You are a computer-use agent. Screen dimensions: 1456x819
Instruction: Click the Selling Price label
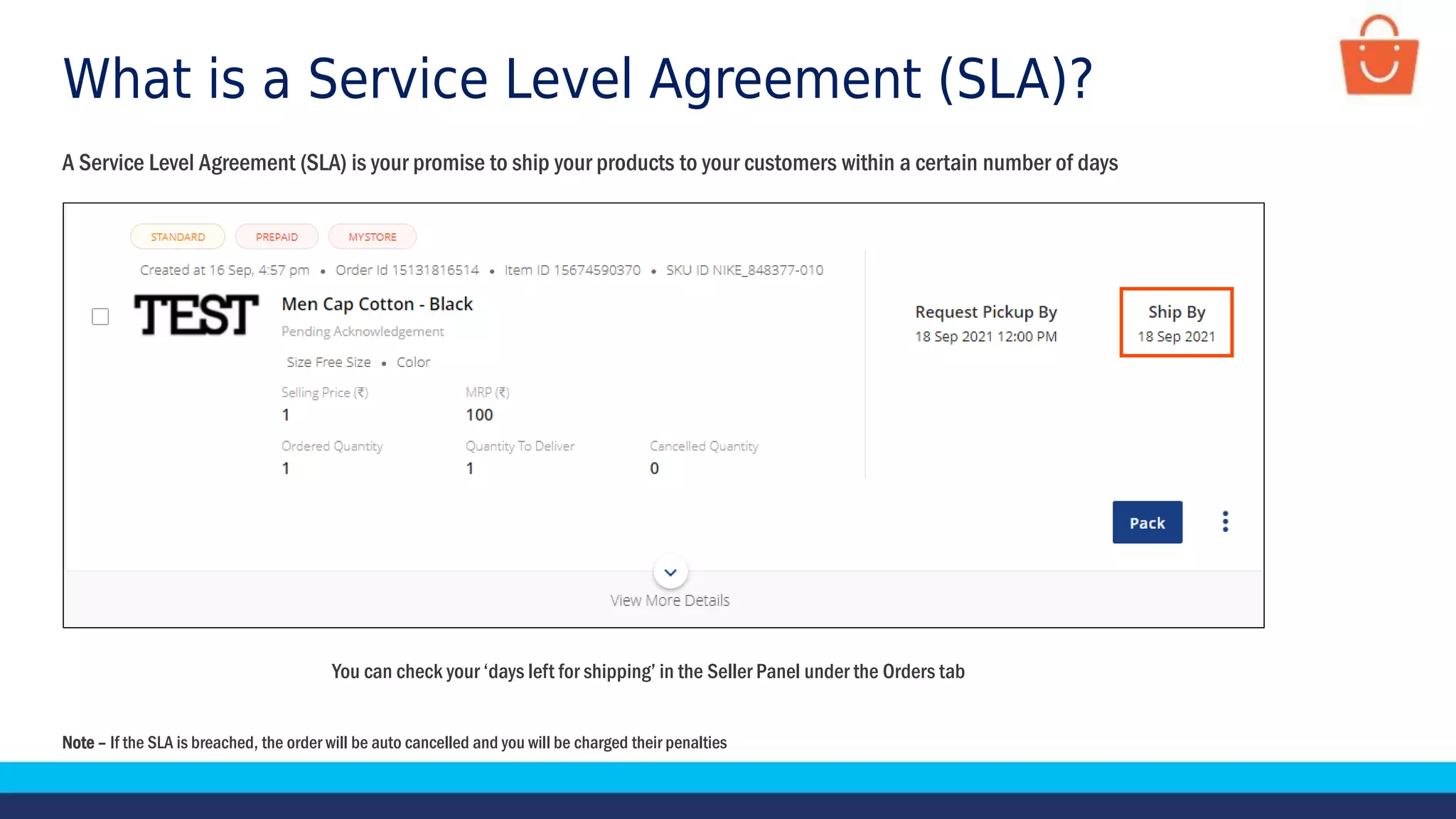point(325,392)
